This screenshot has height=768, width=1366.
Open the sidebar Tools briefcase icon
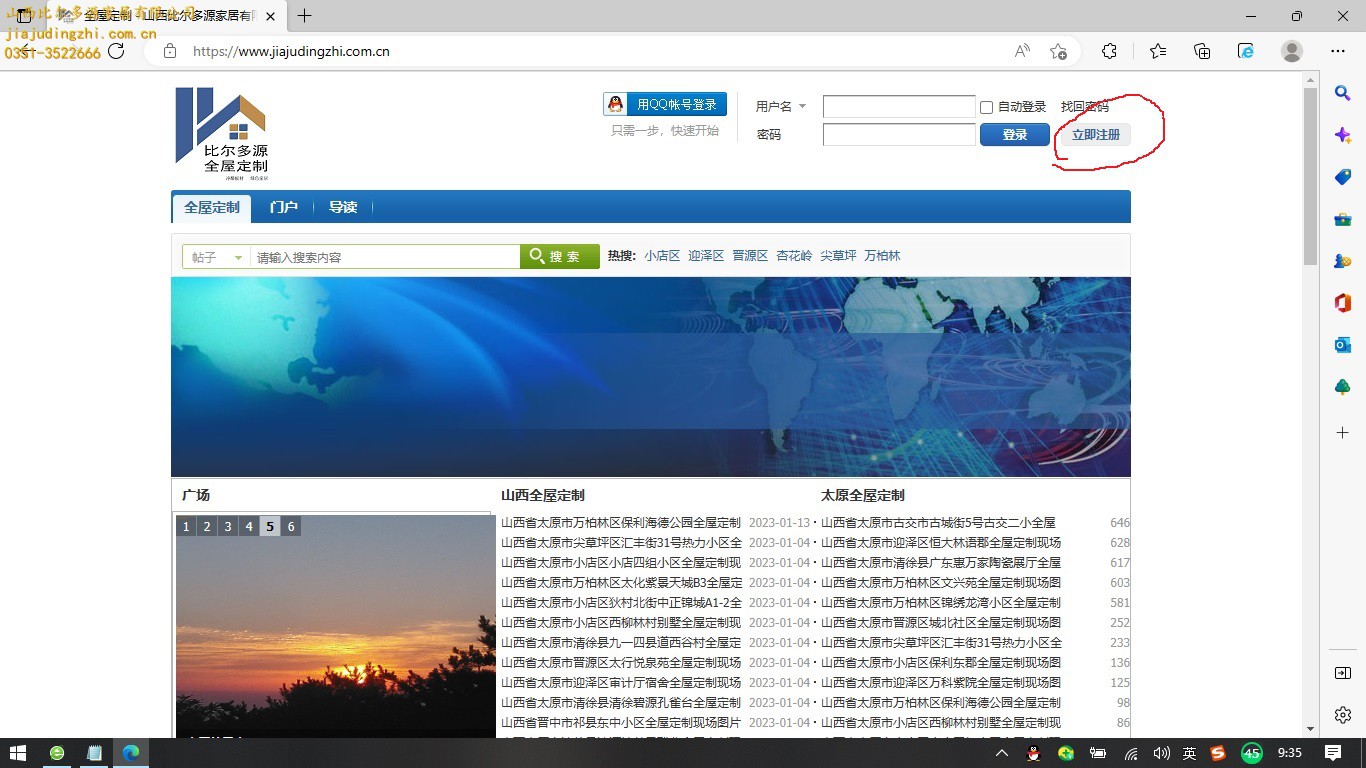pyautogui.click(x=1343, y=219)
